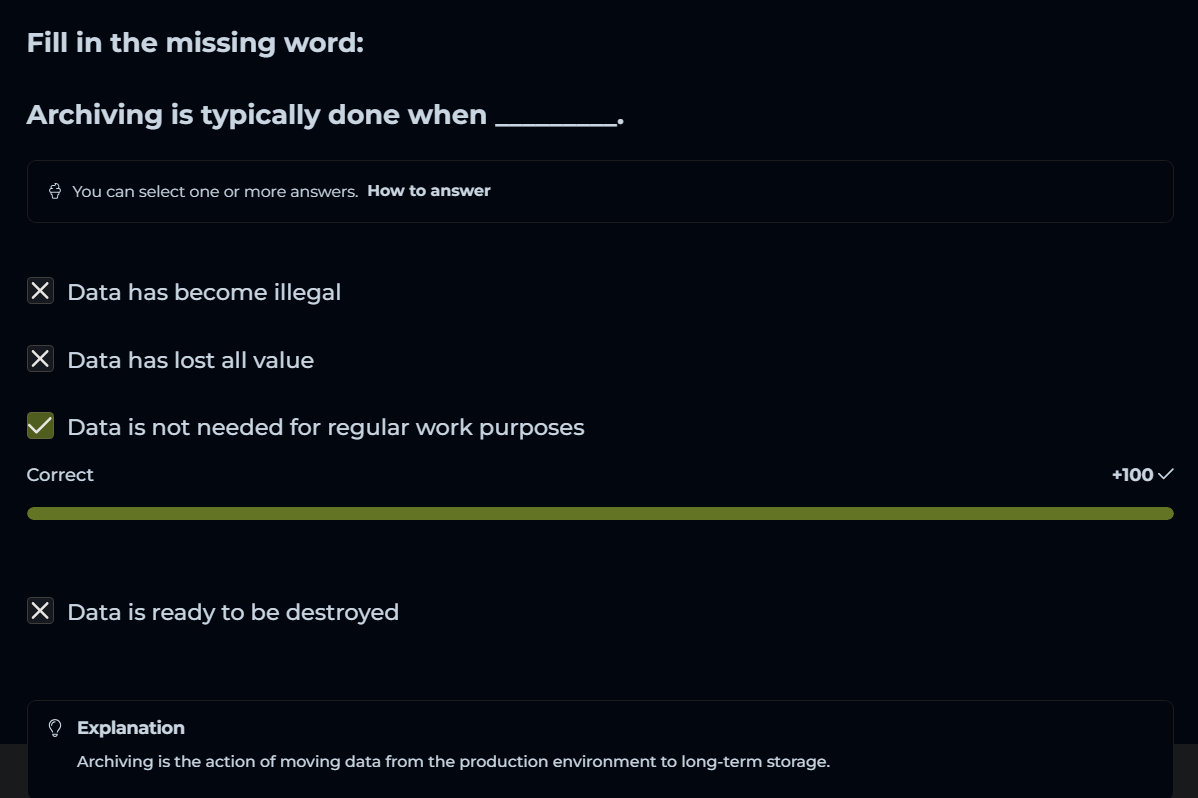The image size is (1198, 798).
Task: Uncheck the green "Data is not needed" checkbox
Action: coord(40,427)
